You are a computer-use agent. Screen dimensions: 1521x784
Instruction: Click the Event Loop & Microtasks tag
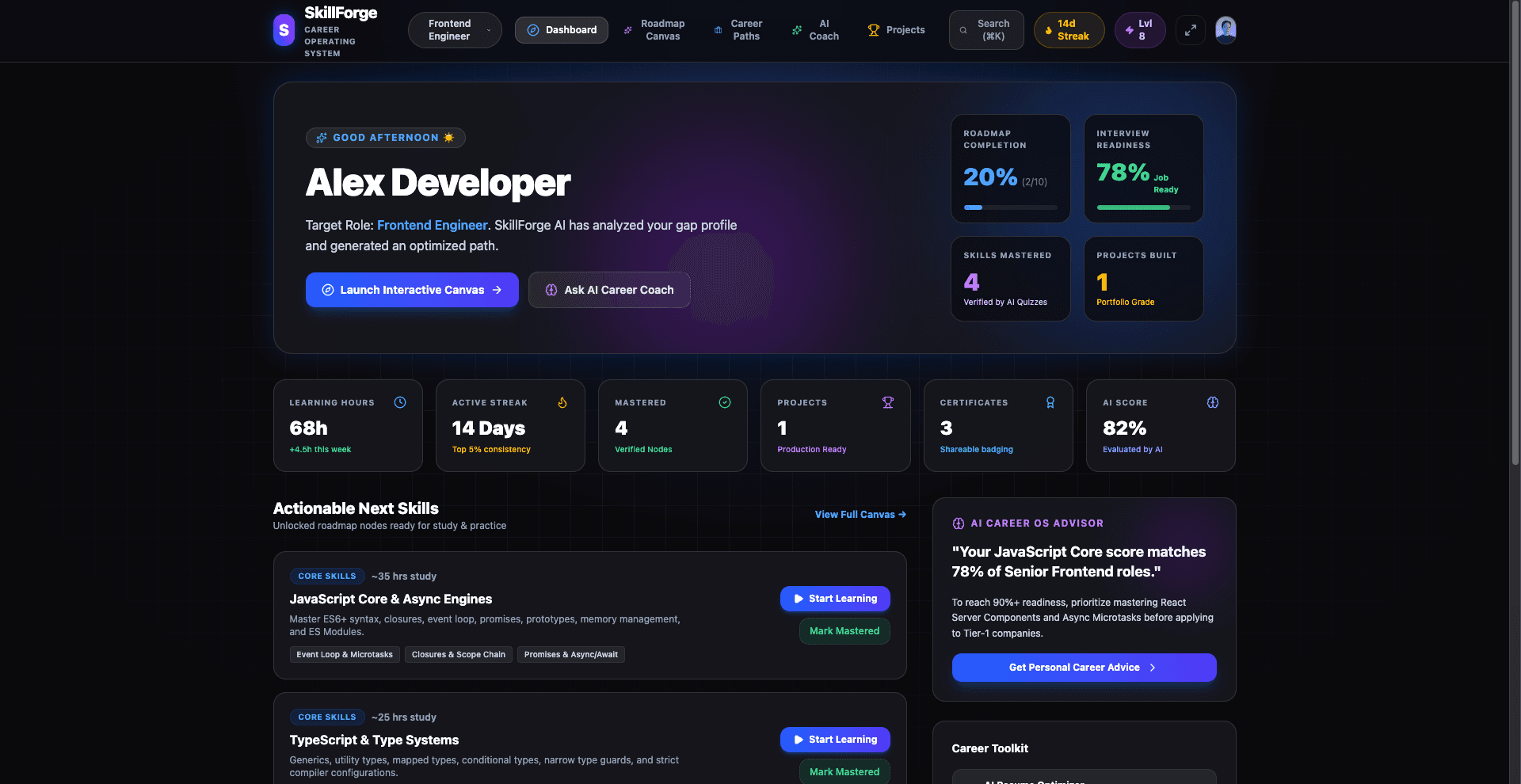(345, 655)
